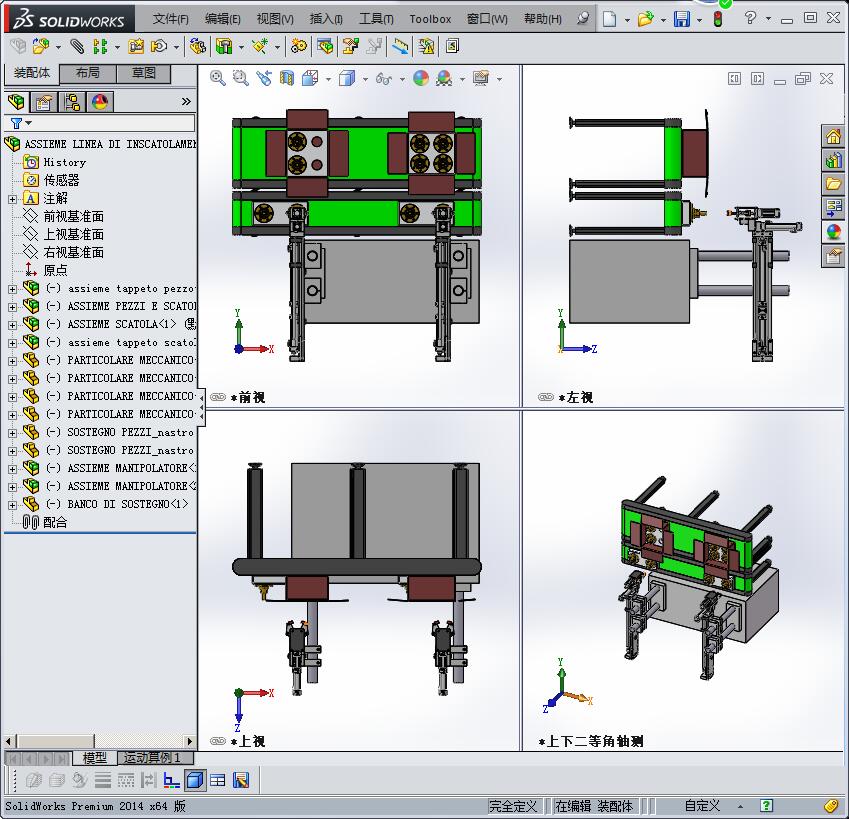Select the 配合 mates folder

pyautogui.click(x=45, y=522)
